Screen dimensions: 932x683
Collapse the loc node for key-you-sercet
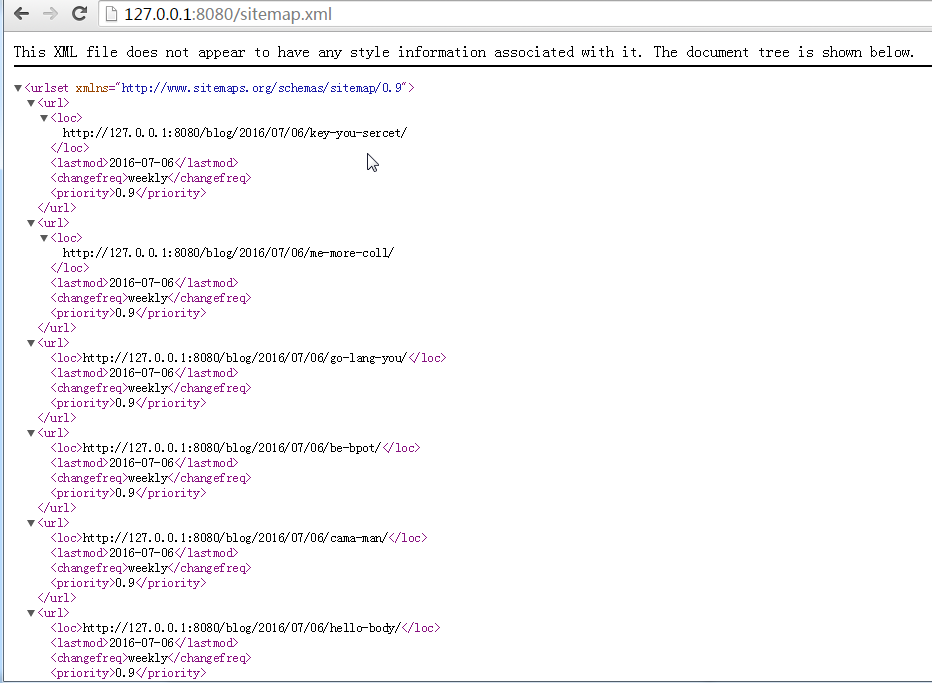click(44, 118)
